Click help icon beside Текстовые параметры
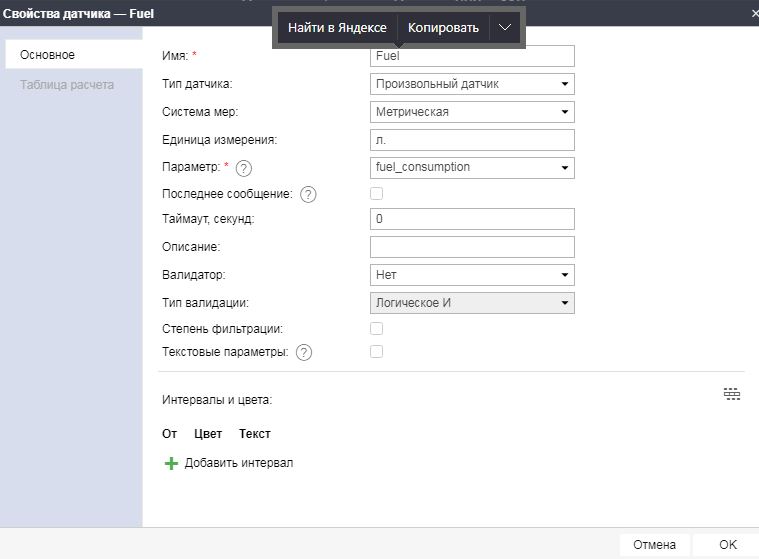The height and width of the screenshot is (559, 759). tap(304, 352)
